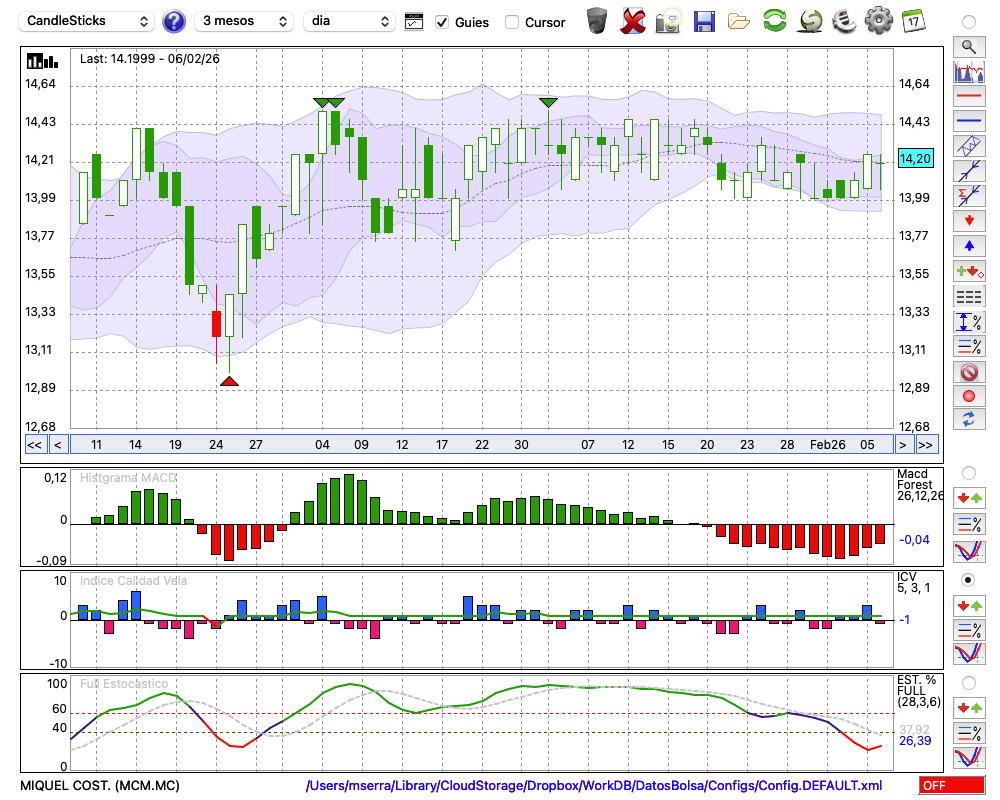This screenshot has height=800, width=1000.
Task: Click the ICV panel V-curve indicator button
Action: point(969,654)
